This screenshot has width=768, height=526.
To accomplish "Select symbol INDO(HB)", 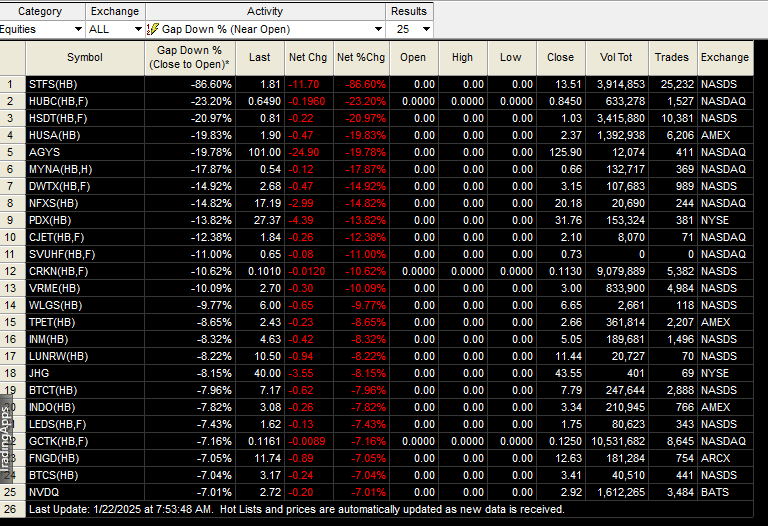I will tap(53, 407).
